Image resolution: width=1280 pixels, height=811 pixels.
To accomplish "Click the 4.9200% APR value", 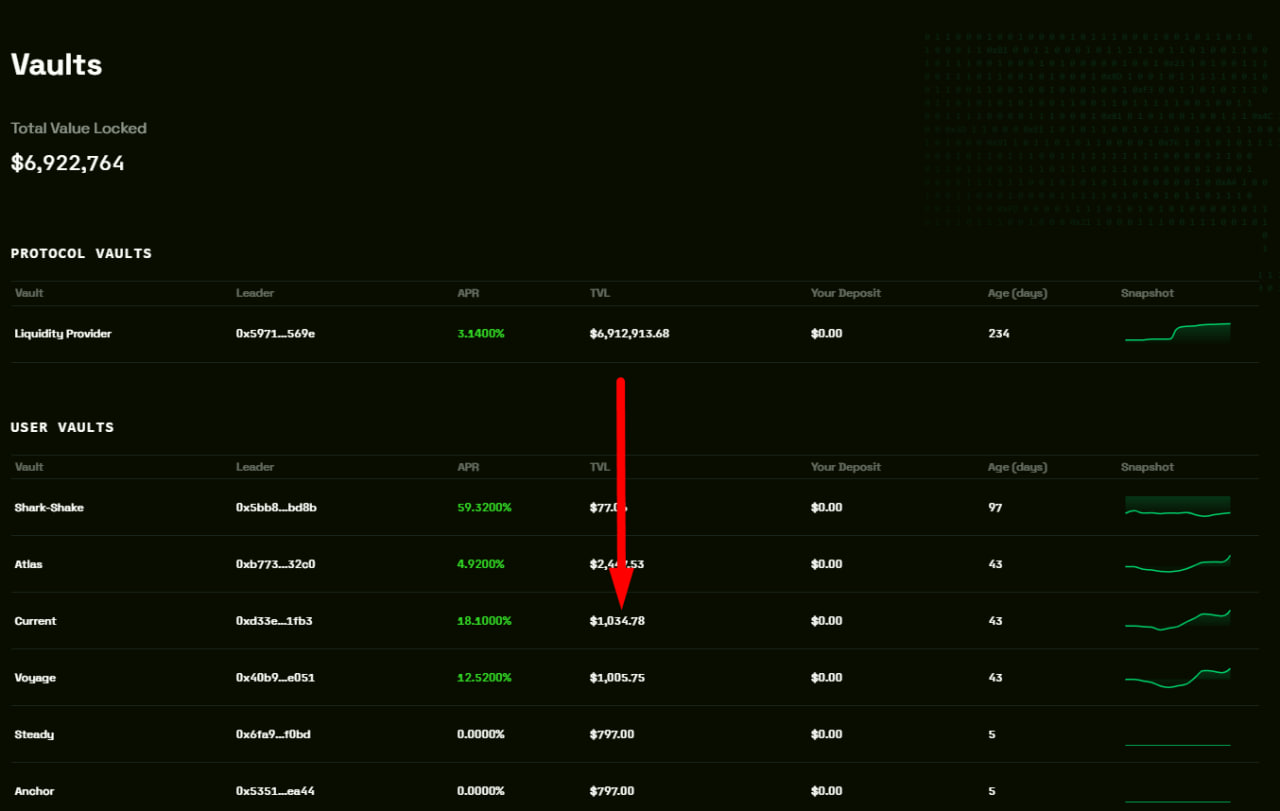I will tap(481, 565).
